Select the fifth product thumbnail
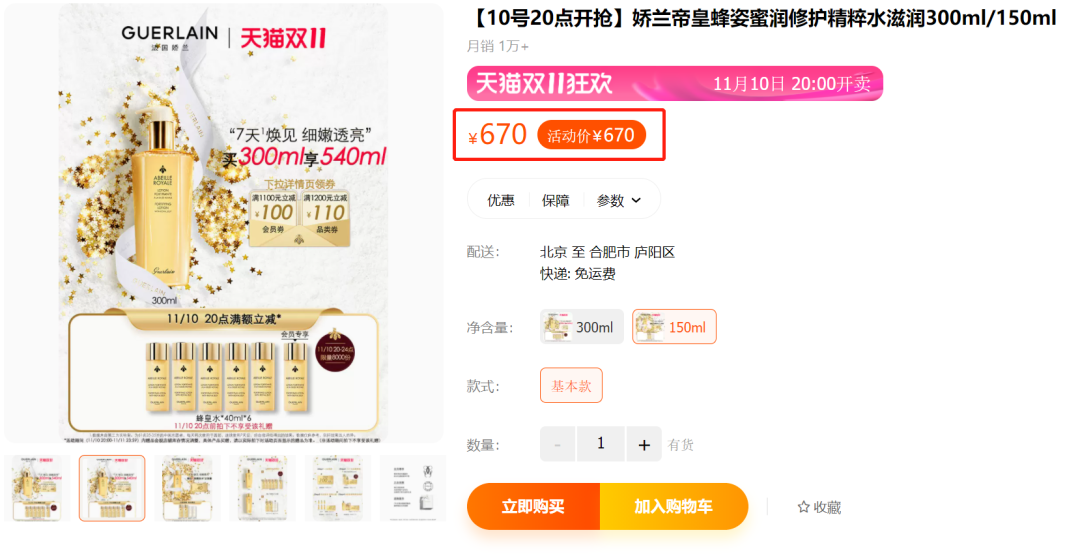The width and height of the screenshot is (1080, 554). [x=338, y=488]
